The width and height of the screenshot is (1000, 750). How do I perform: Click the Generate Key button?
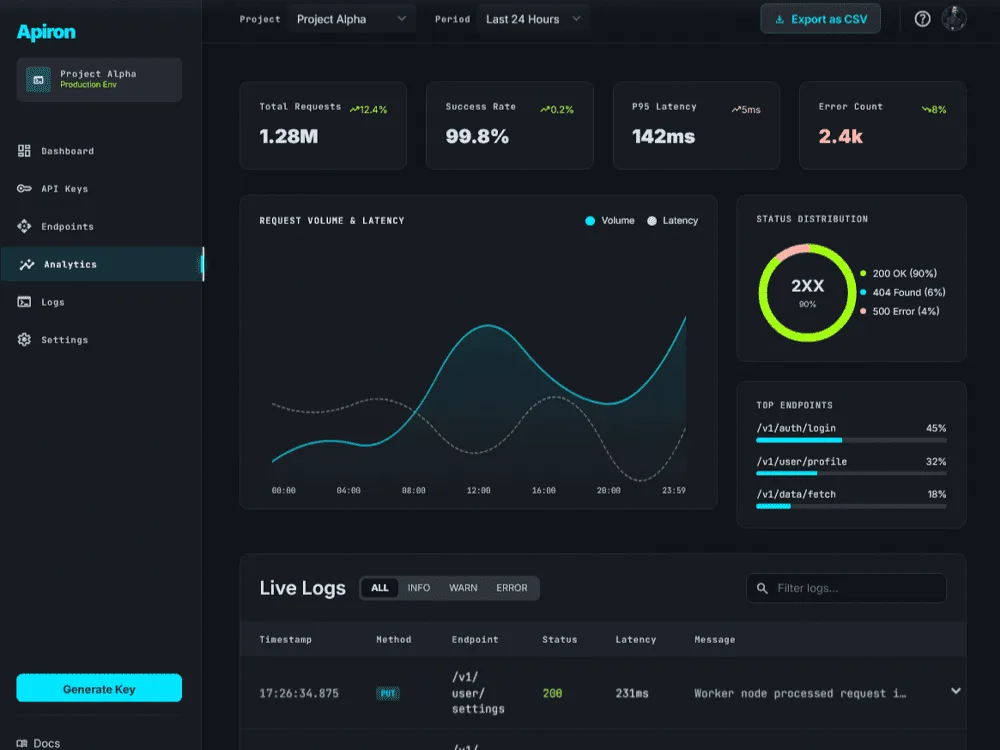tap(99, 689)
